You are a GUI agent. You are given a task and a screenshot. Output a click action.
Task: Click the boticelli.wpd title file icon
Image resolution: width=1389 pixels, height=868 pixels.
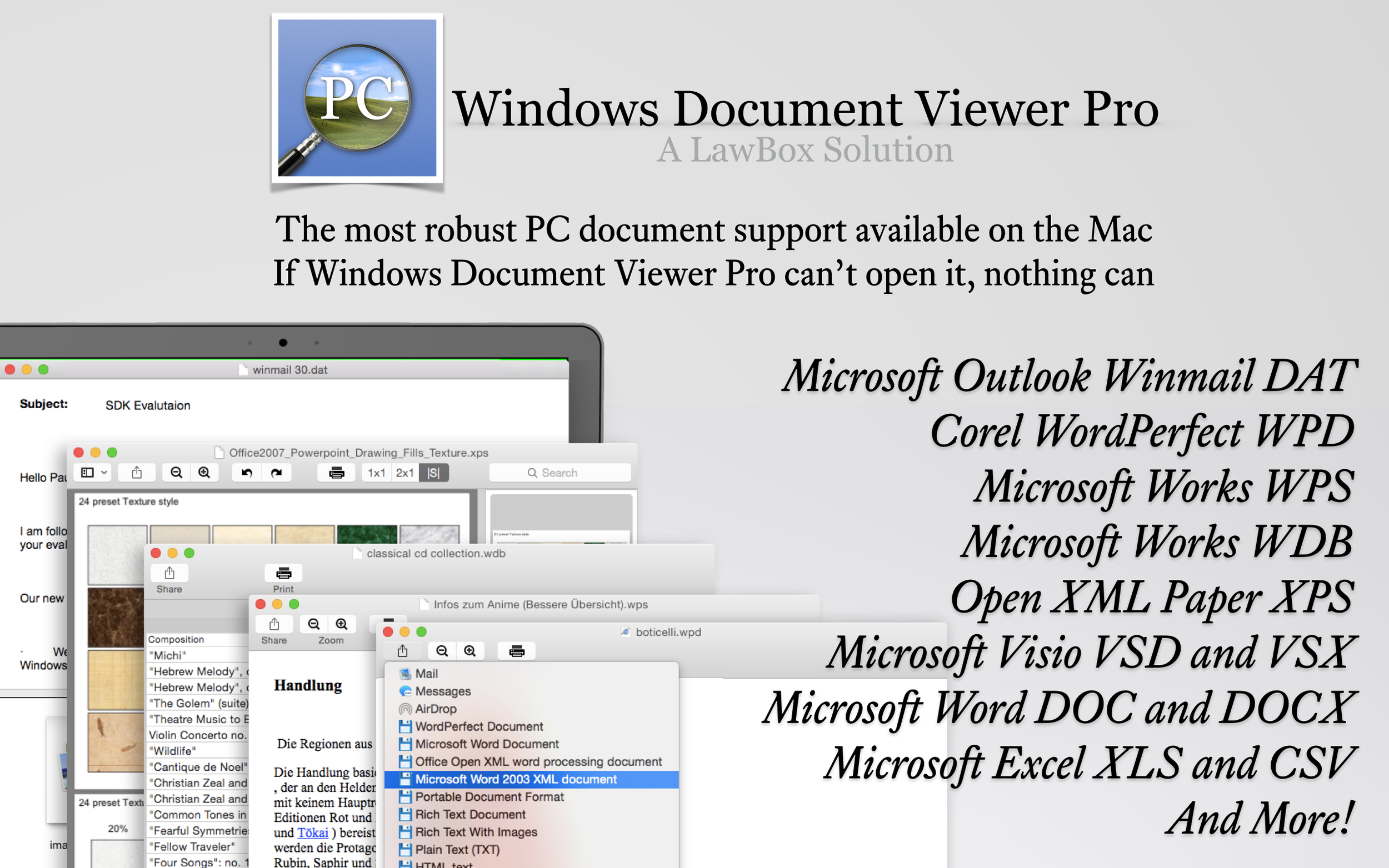[625, 631]
